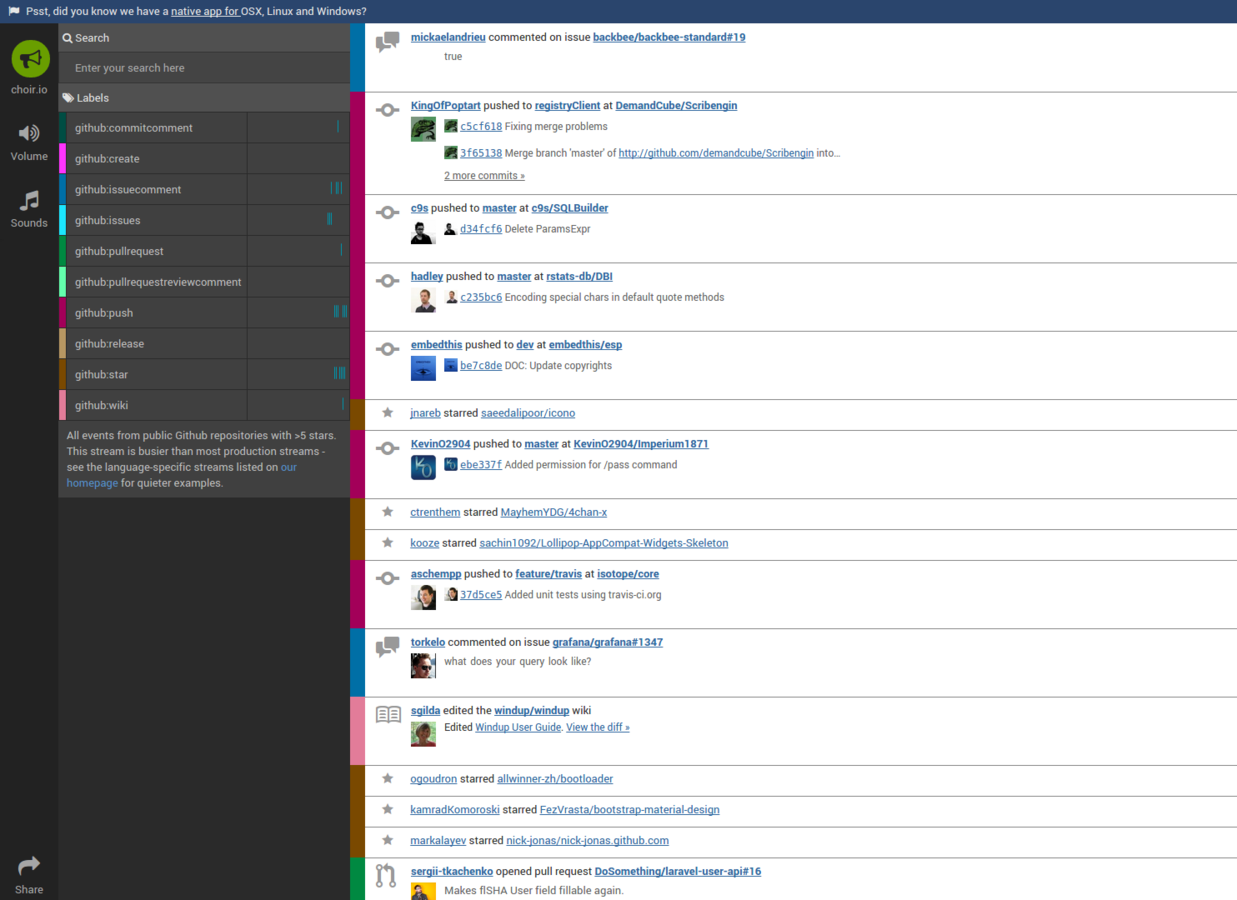Open sachin1092/Lollipop-AppCompat-Widgets-Skeleton link

click(604, 543)
